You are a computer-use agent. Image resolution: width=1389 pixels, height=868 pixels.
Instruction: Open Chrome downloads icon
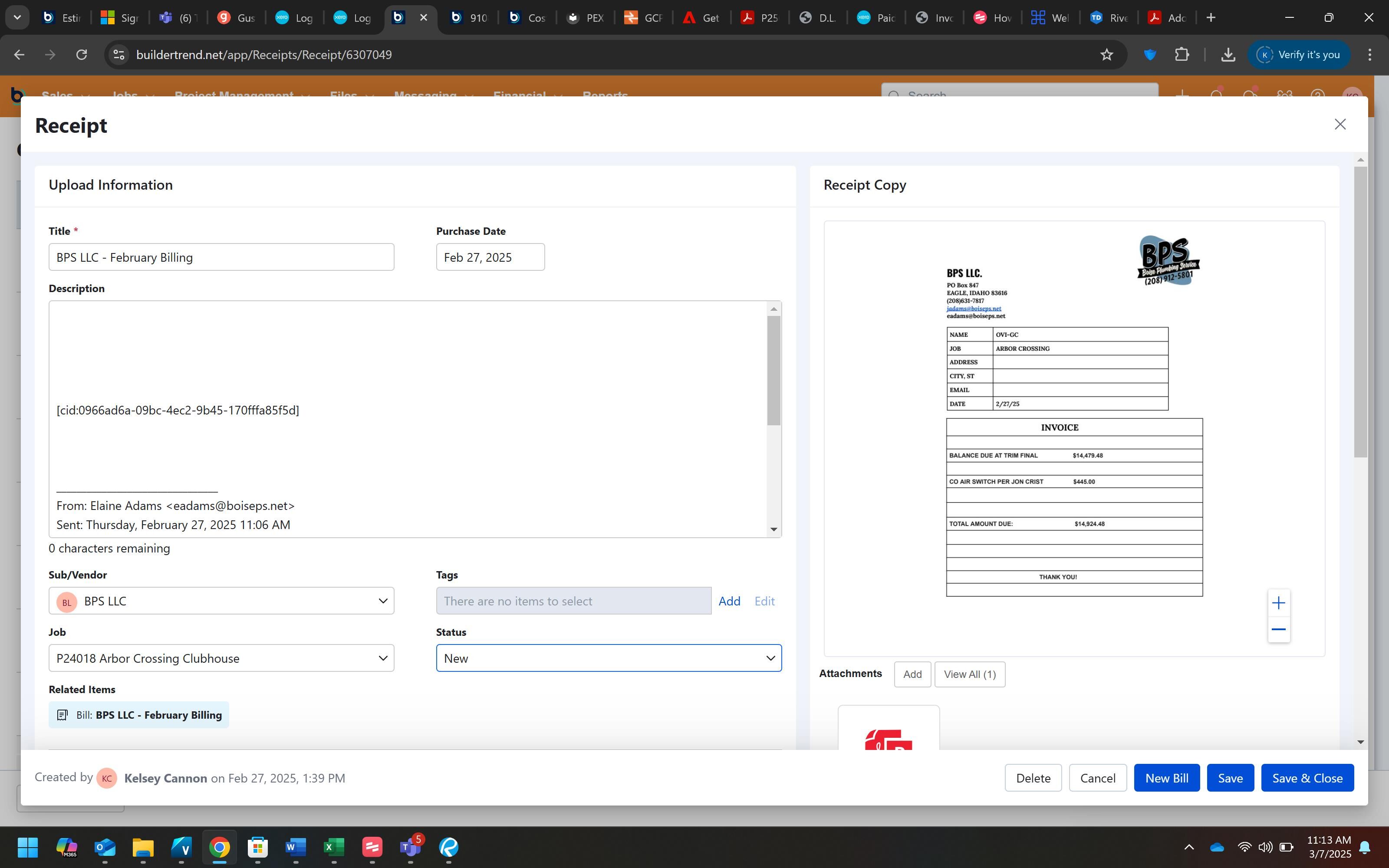pyautogui.click(x=1228, y=55)
